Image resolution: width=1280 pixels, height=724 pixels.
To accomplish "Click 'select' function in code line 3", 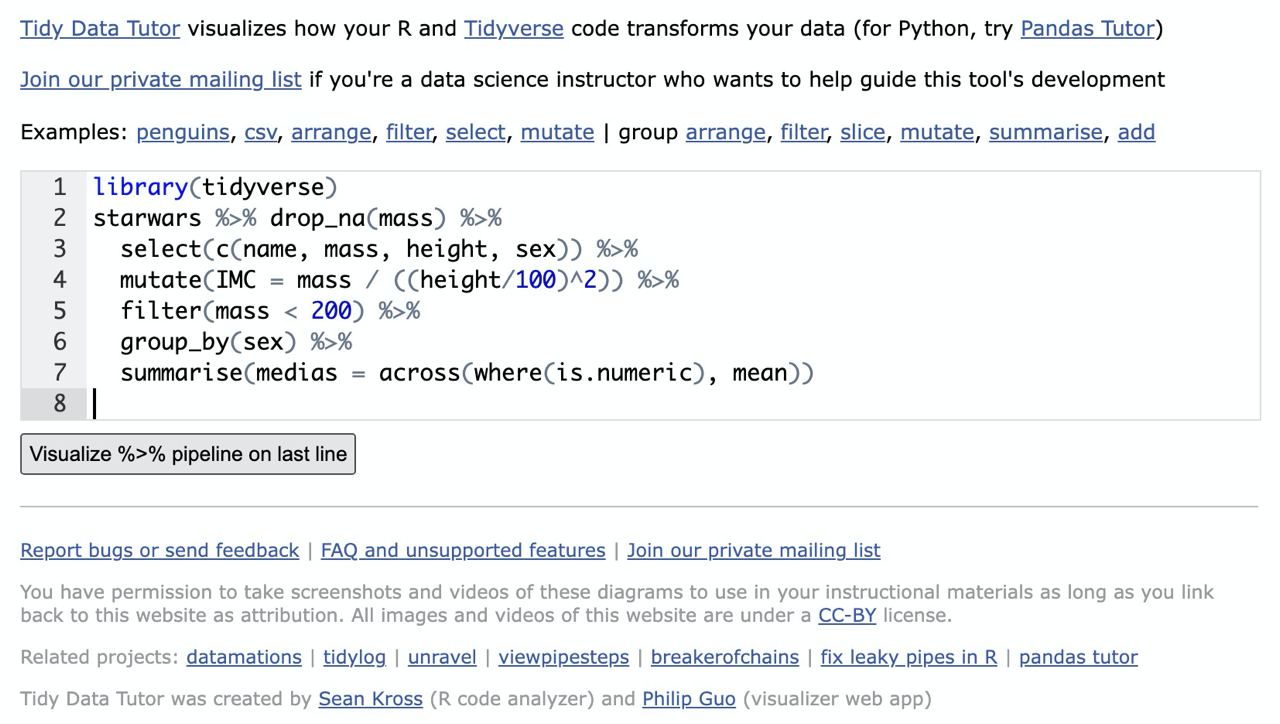I will coord(161,249).
